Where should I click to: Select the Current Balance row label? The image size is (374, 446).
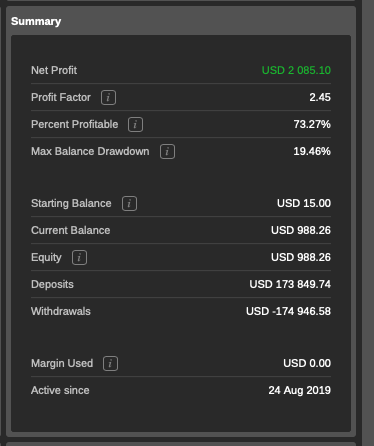coord(71,230)
